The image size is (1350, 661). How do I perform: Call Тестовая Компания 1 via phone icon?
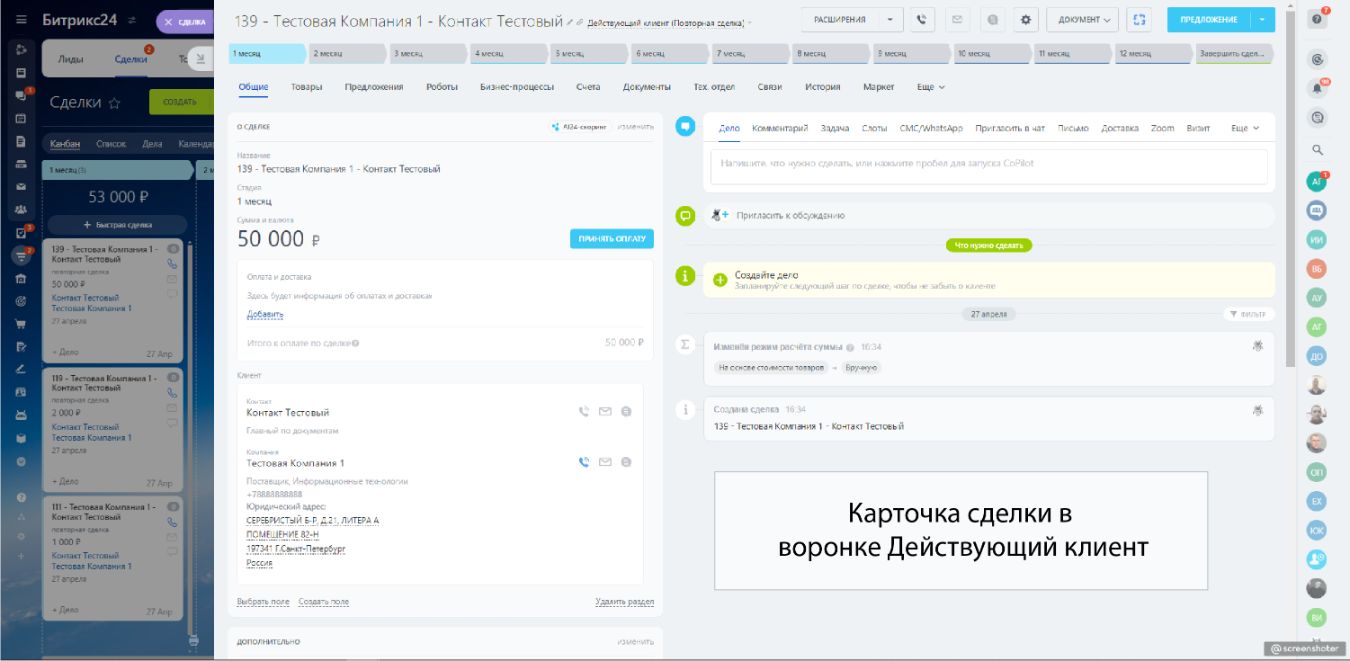click(584, 462)
